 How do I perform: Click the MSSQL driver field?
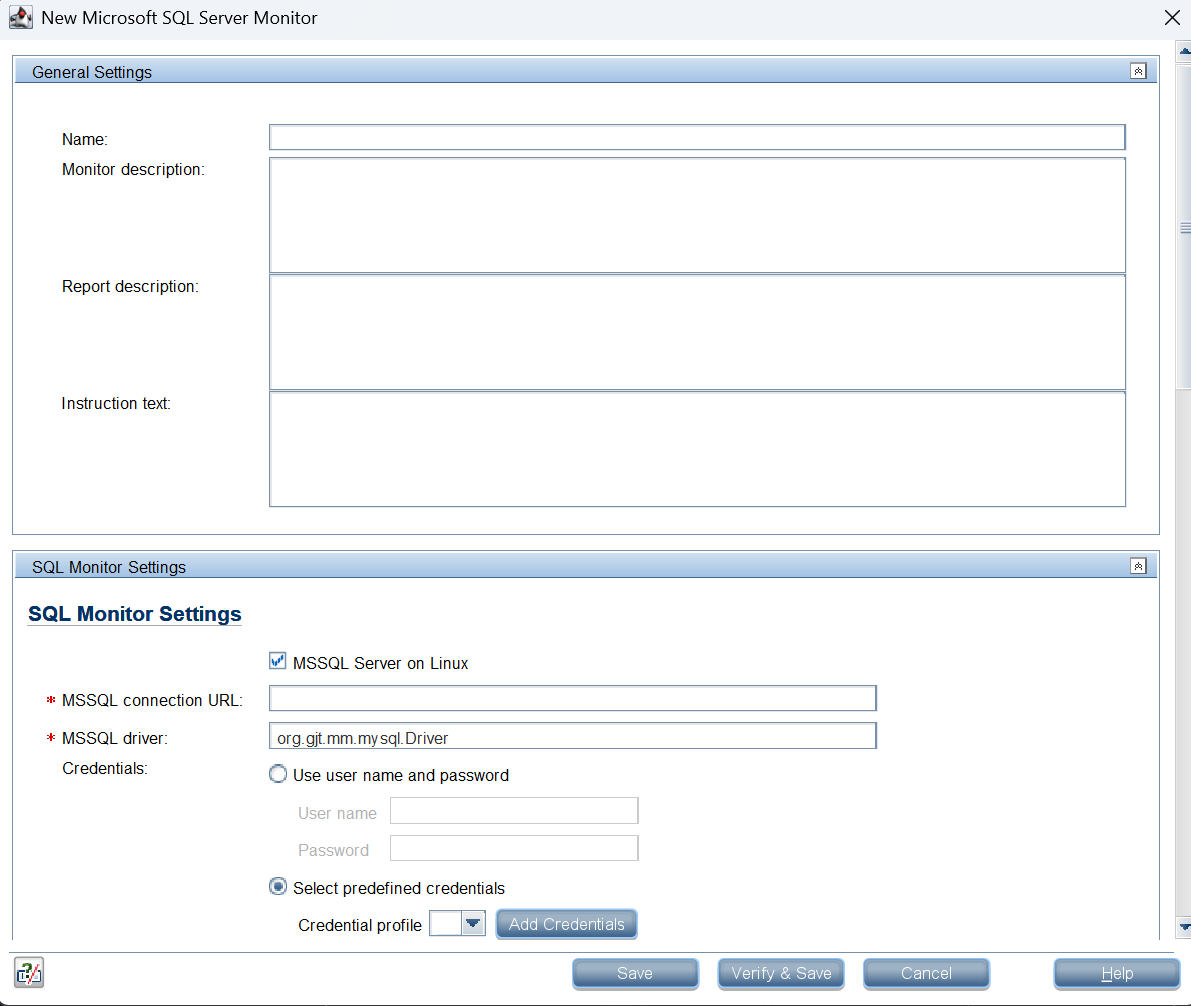click(x=573, y=736)
